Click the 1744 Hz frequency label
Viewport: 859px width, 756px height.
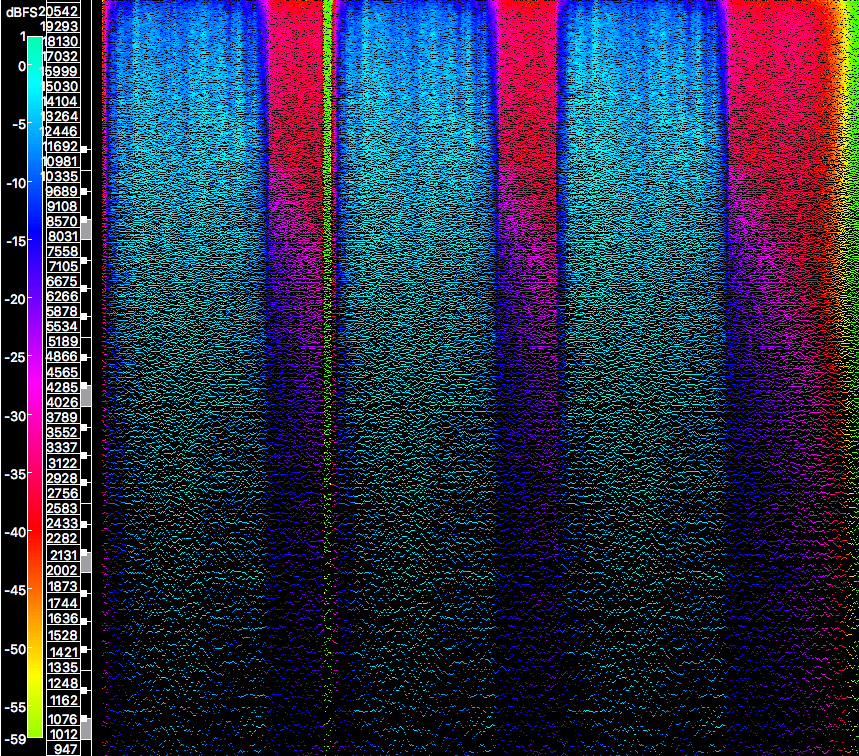(x=62, y=603)
